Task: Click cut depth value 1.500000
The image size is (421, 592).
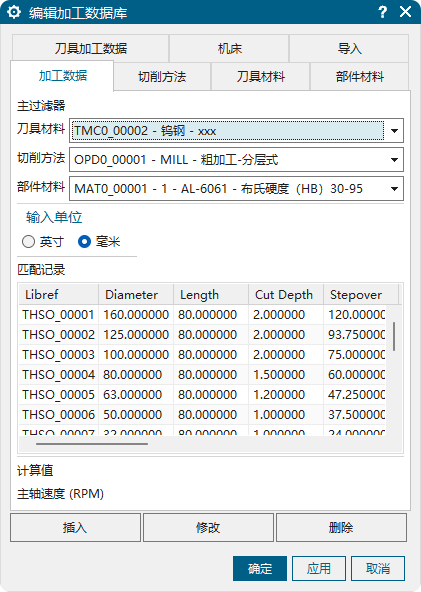Action: coord(279,375)
